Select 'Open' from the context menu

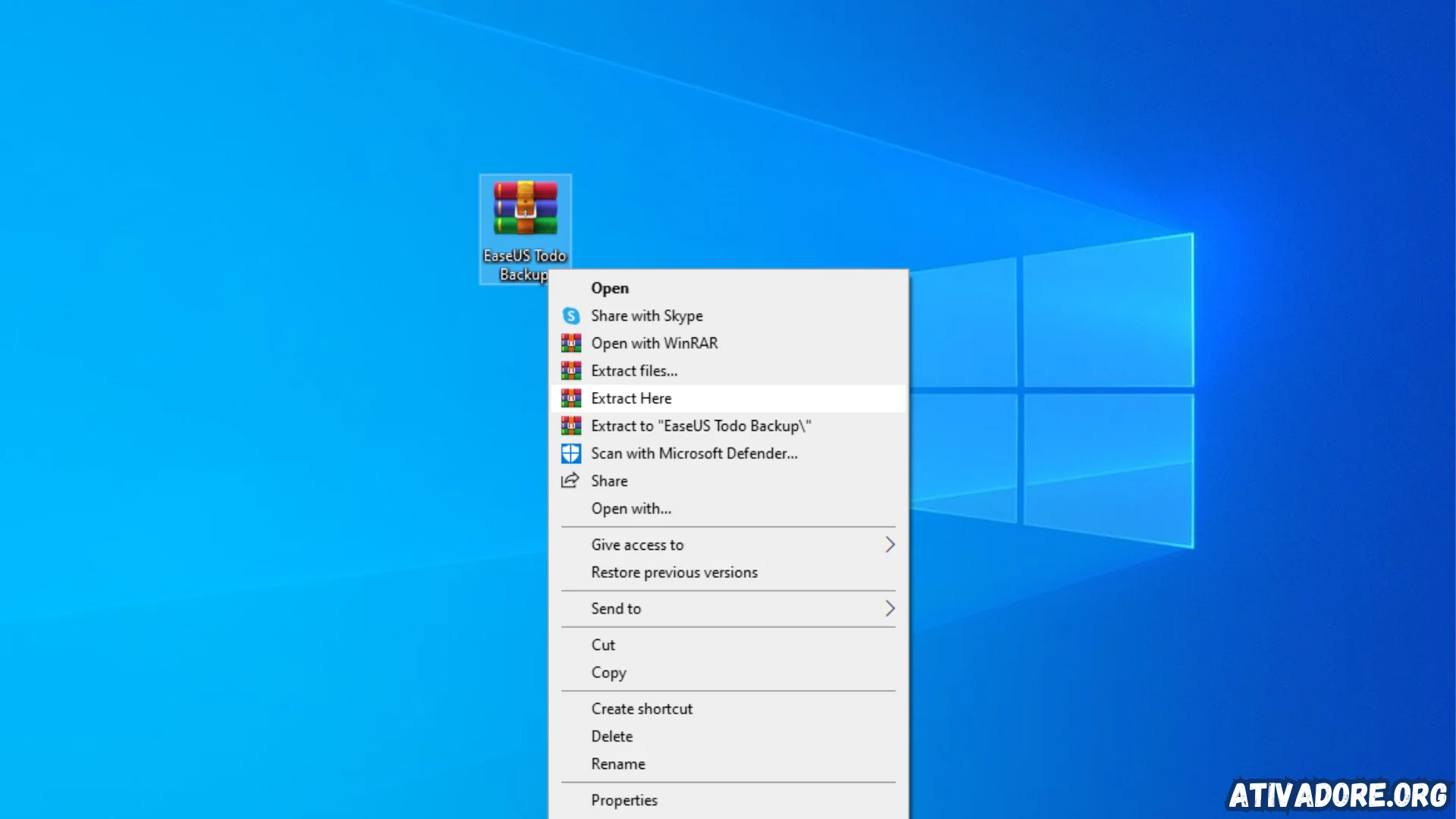point(608,288)
